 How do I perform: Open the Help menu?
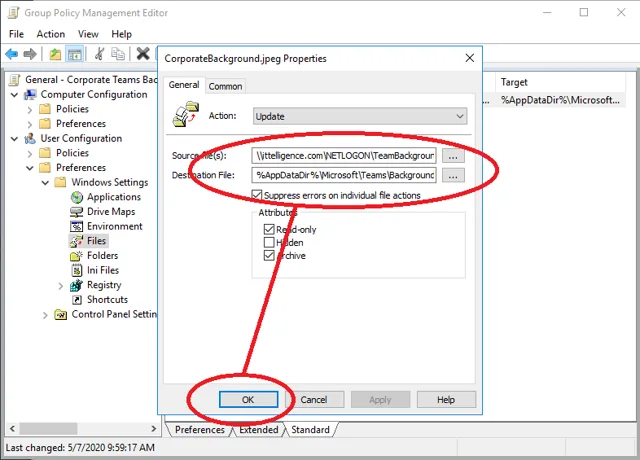pos(121,34)
